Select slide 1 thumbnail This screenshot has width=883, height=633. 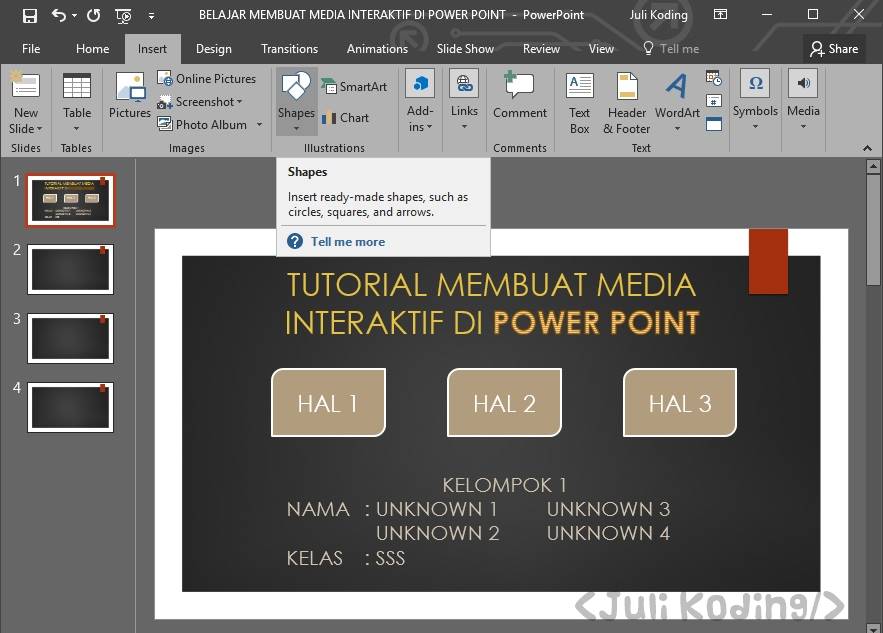(x=70, y=200)
